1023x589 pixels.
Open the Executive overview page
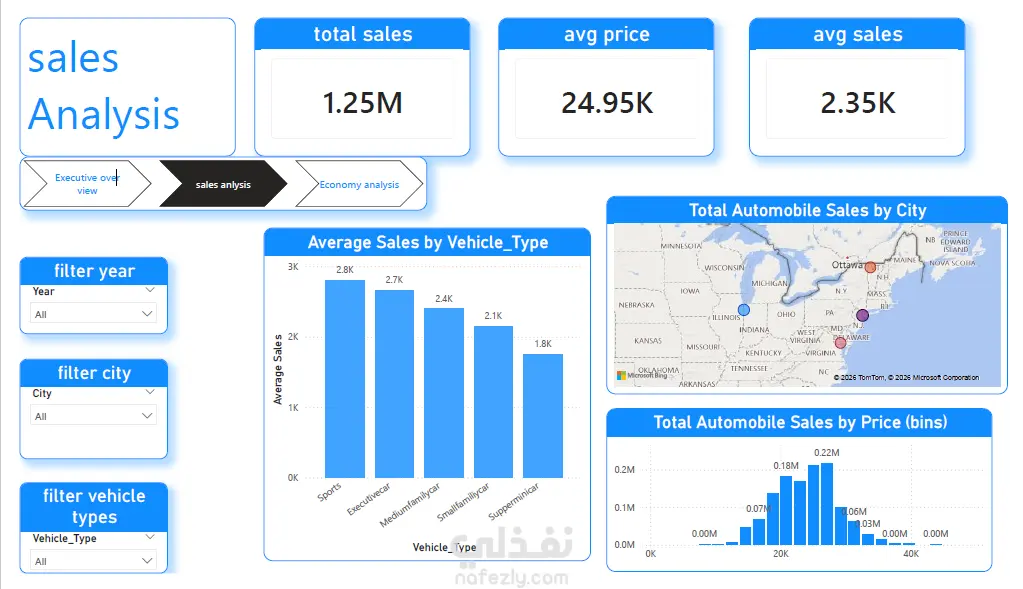click(87, 184)
